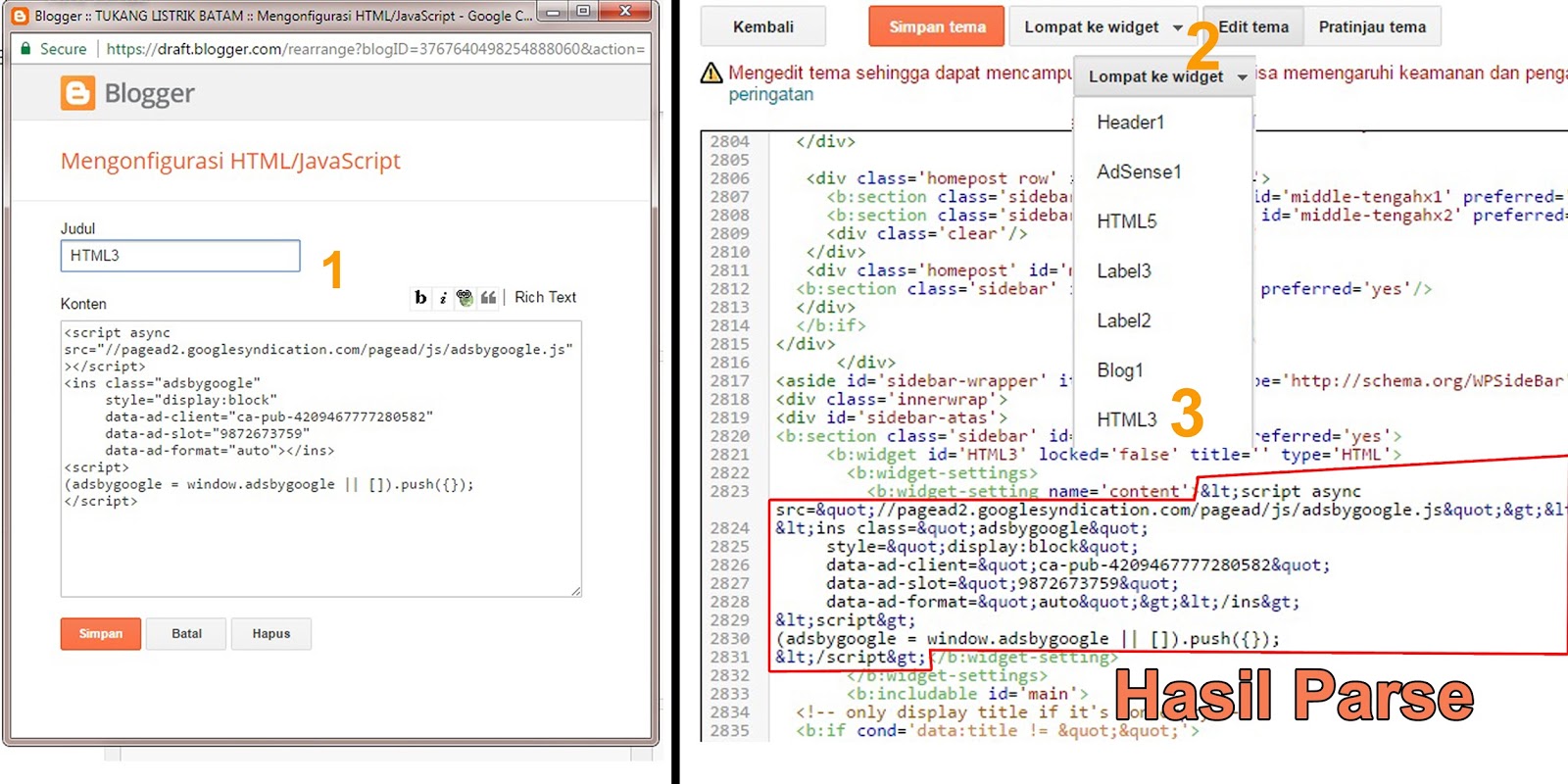Viewport: 1568px width, 784px height.
Task: Click the Blogger window title bar text
Action: click(x=284, y=16)
